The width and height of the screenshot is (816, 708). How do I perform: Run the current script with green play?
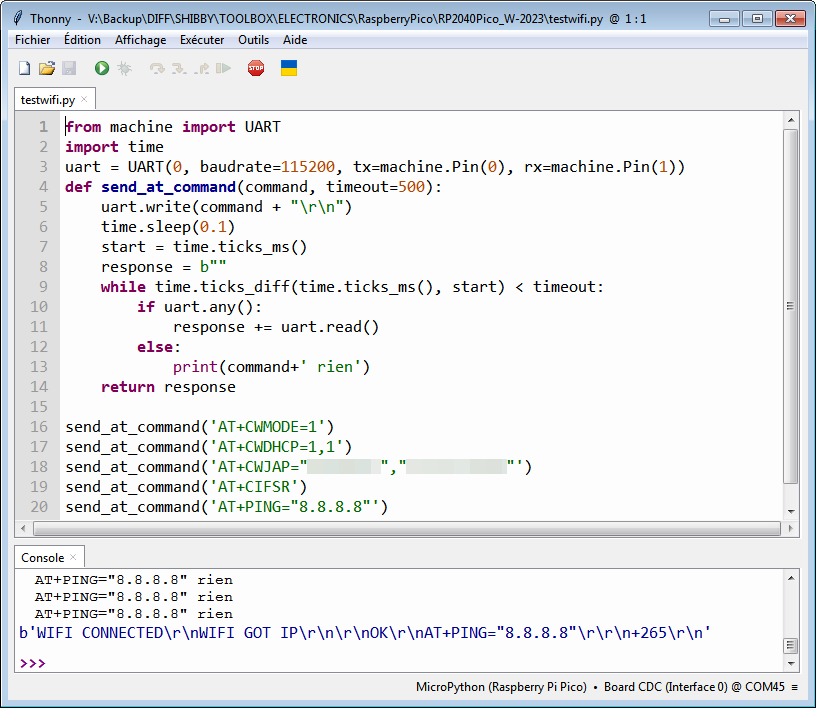tap(102, 68)
